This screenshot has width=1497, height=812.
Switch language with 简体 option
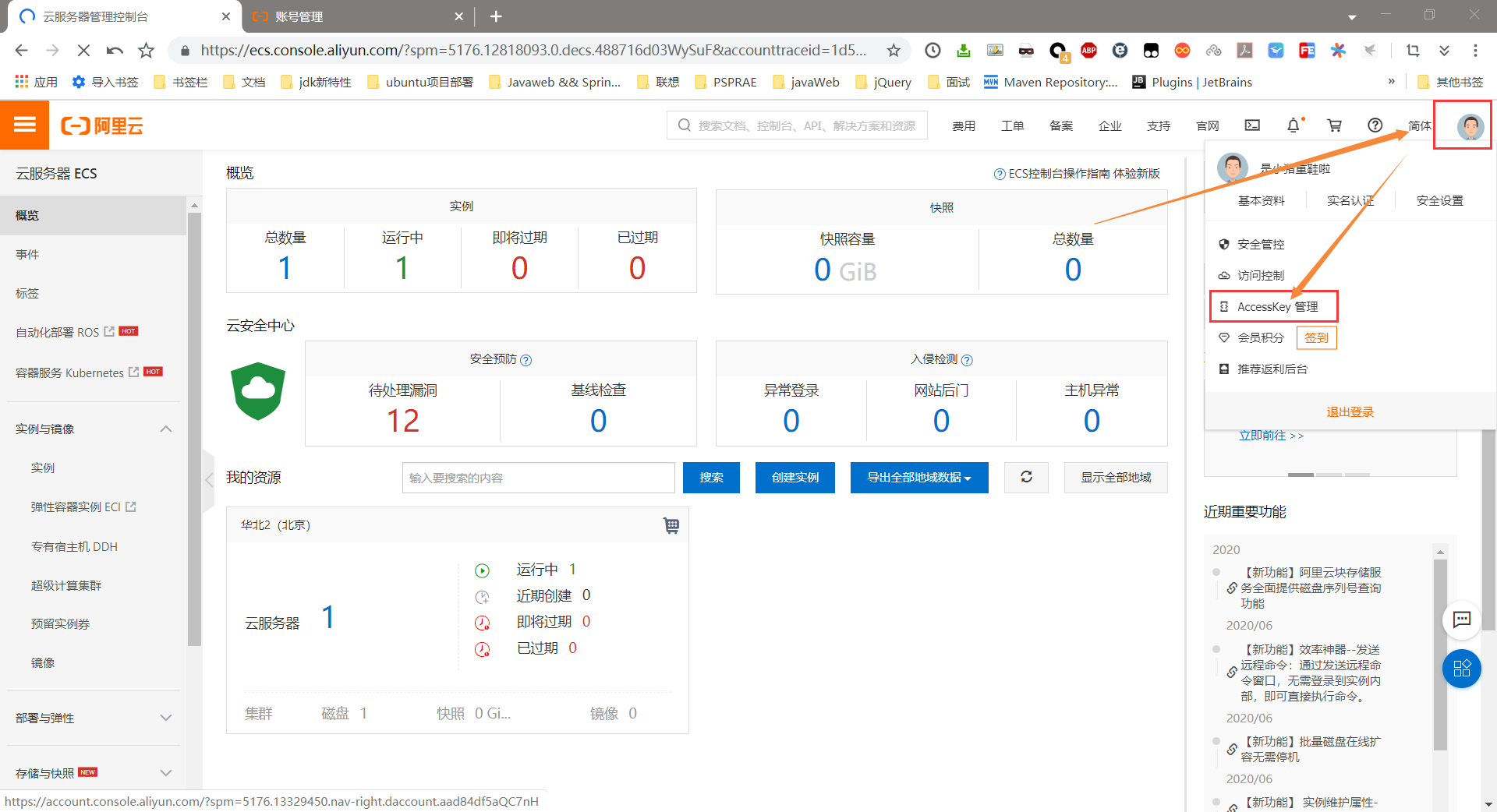tap(1420, 126)
